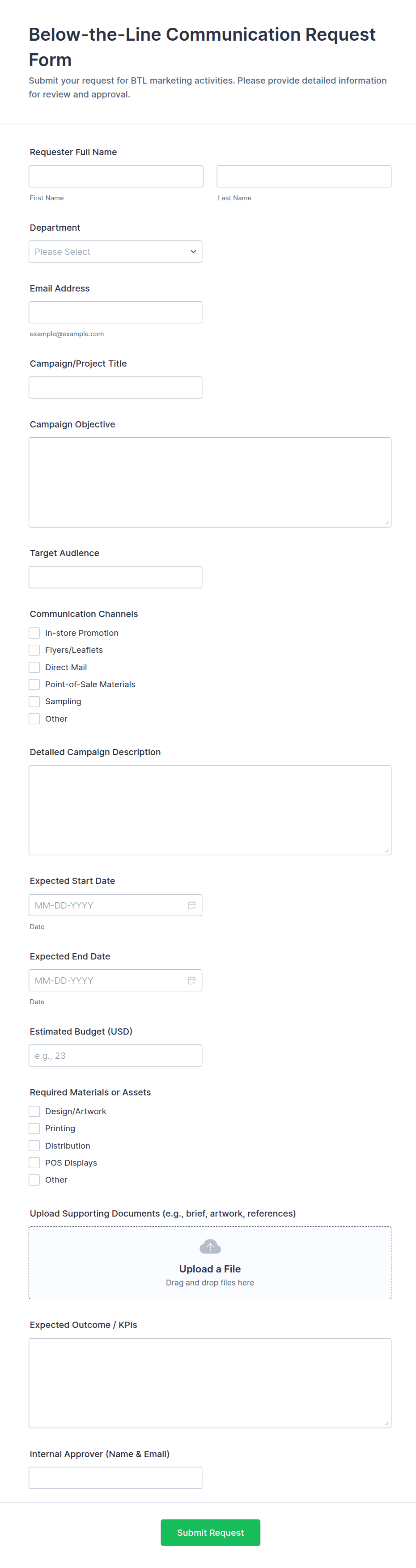Open calendar icon for Expected Start Date
Image resolution: width=416 pixels, height=1568 pixels.
coord(191,905)
